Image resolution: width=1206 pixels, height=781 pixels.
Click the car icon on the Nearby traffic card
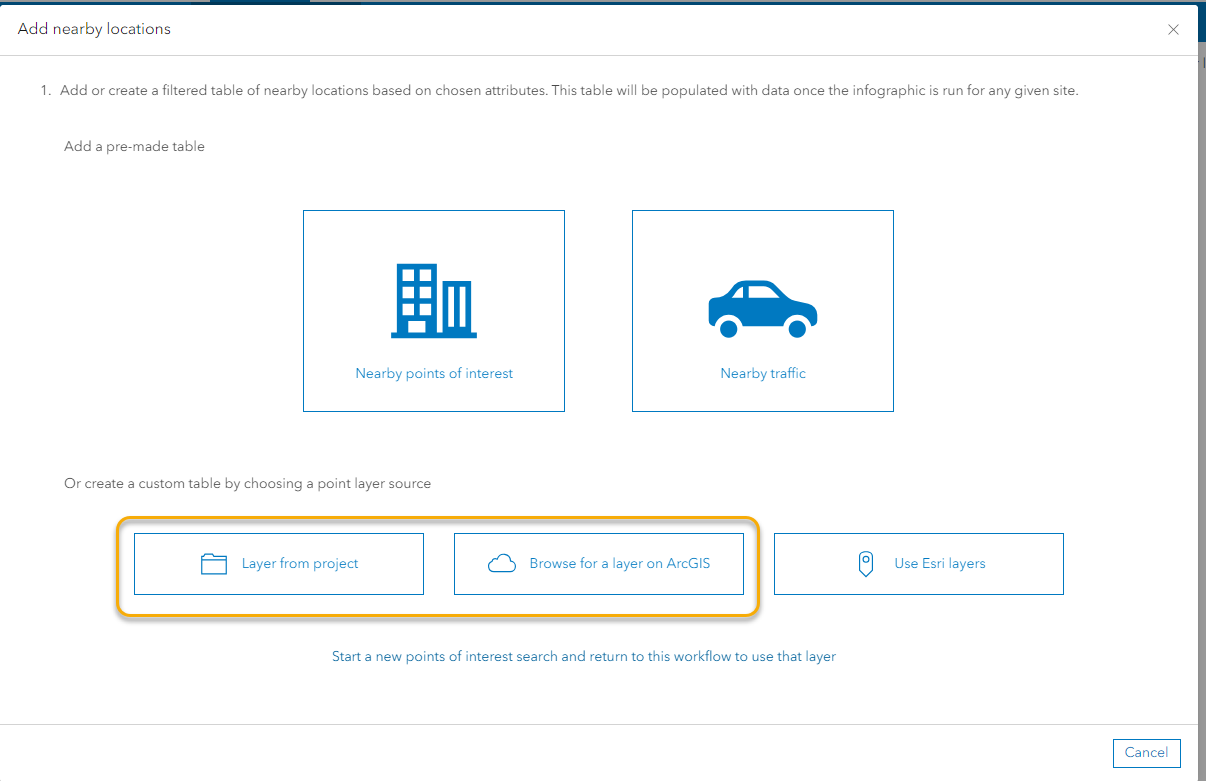762,305
